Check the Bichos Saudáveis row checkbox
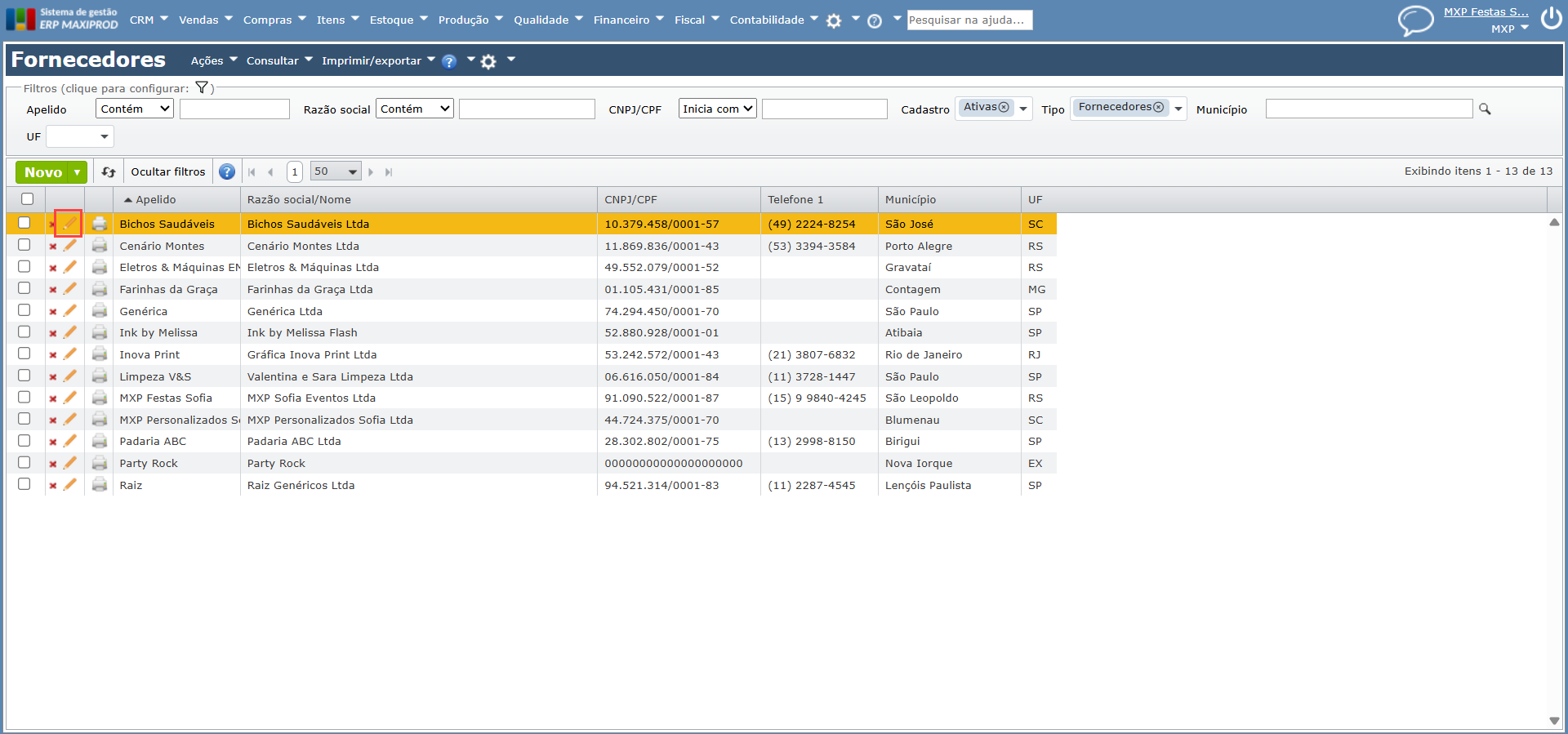The width and height of the screenshot is (1568, 734). coord(24,223)
